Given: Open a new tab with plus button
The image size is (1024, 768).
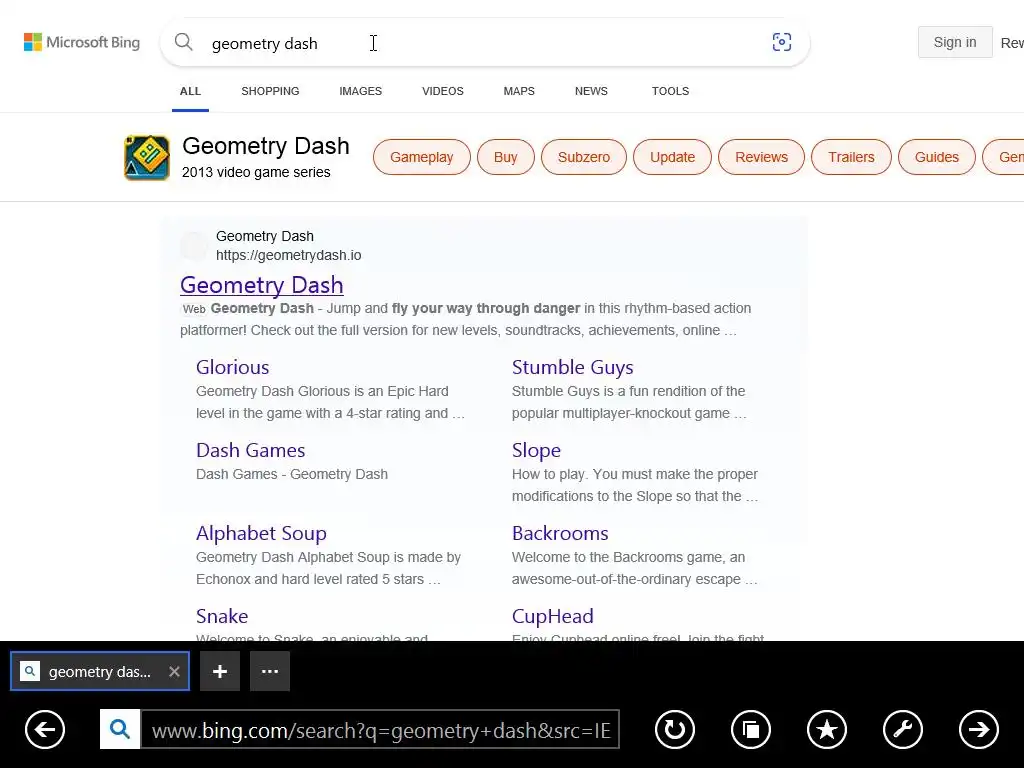Looking at the screenshot, I should [x=220, y=671].
